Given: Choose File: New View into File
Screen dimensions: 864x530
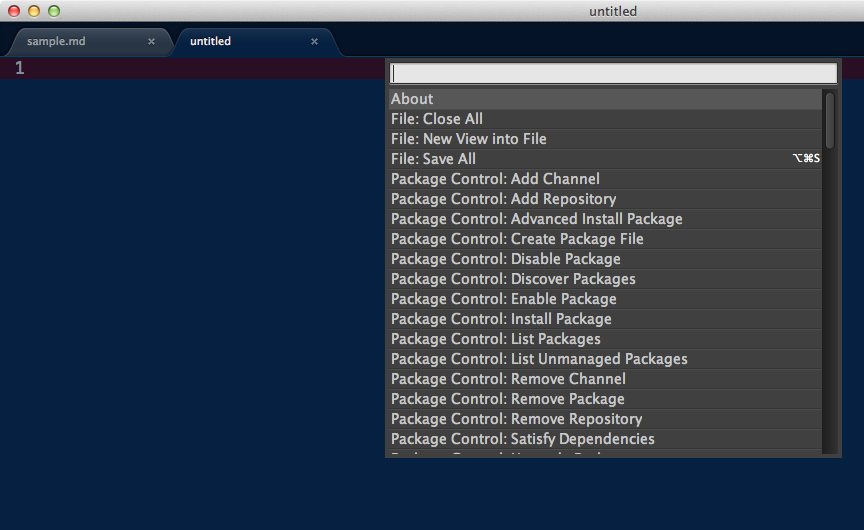Looking at the screenshot, I should tap(606, 139).
